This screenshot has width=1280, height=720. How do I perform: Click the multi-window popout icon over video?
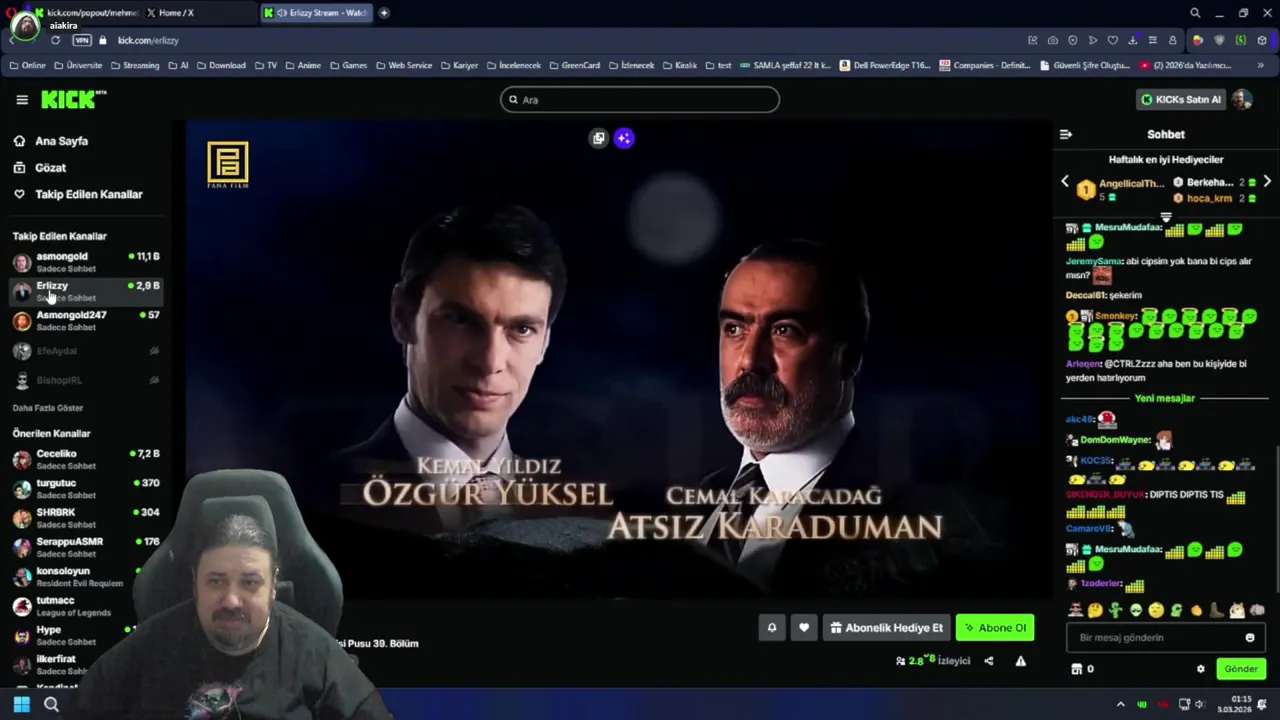(598, 138)
